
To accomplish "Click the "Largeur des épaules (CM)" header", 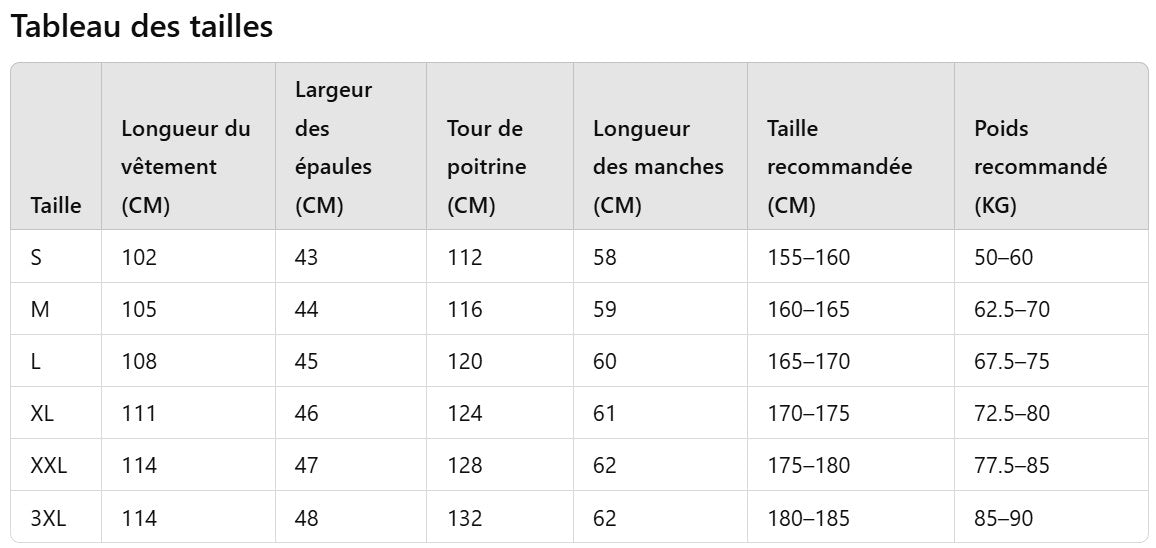I will 334,148.
